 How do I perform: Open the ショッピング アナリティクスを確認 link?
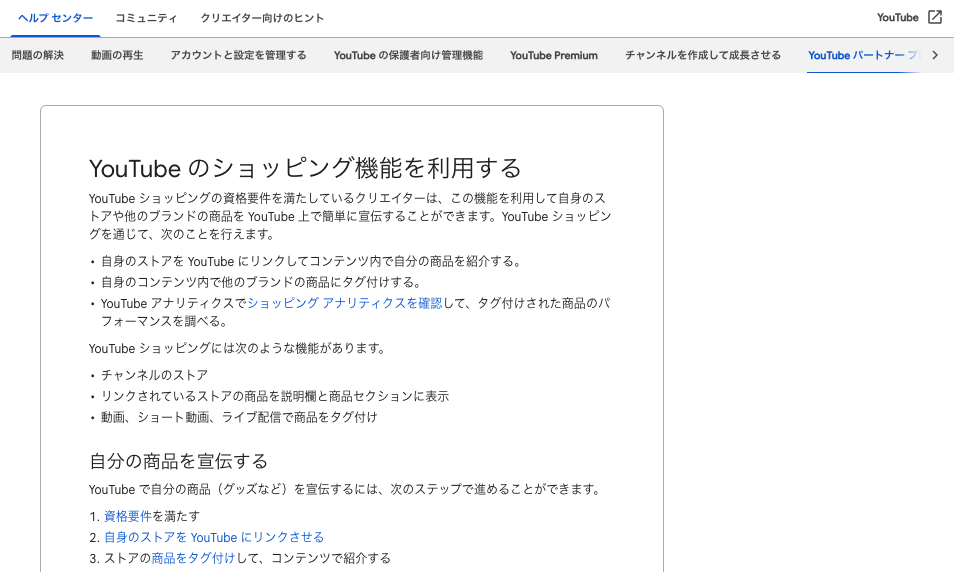tap(344, 303)
